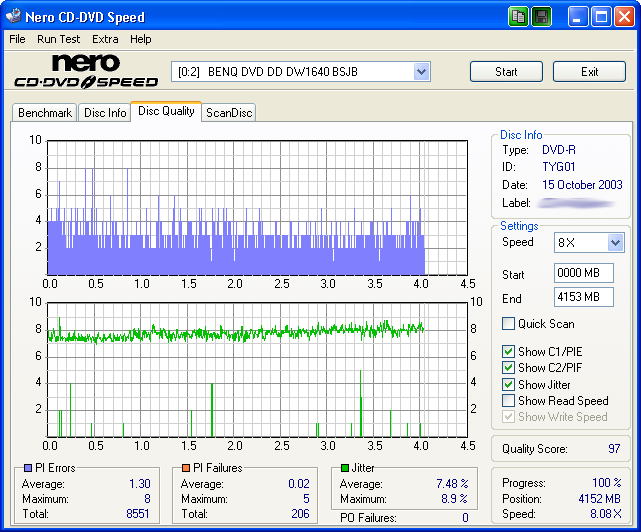Click the End position field showing 4153 MB
Screen dimensions: 641x532
(x=583, y=297)
